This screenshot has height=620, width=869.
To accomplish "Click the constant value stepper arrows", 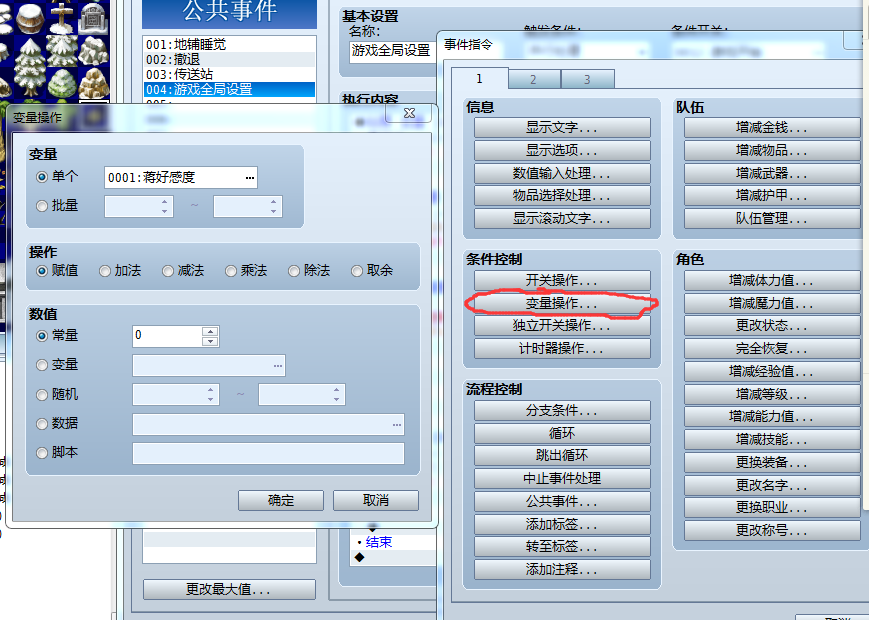I will 210,336.
